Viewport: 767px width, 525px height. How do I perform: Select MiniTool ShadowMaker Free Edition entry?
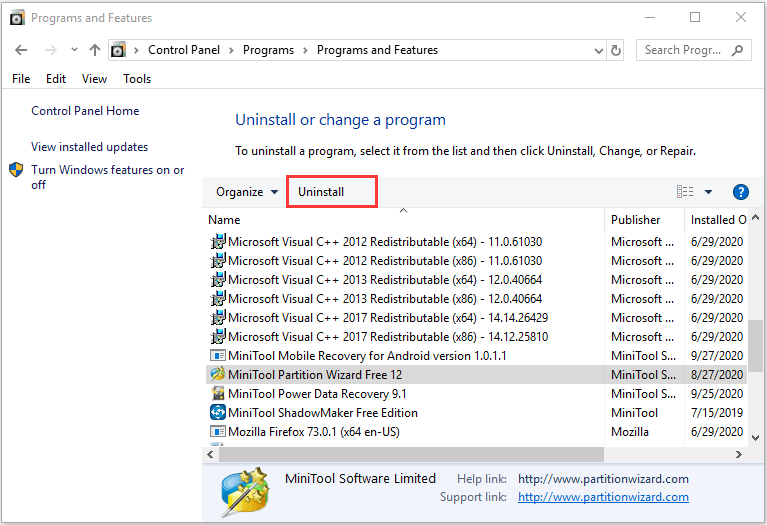point(476,413)
